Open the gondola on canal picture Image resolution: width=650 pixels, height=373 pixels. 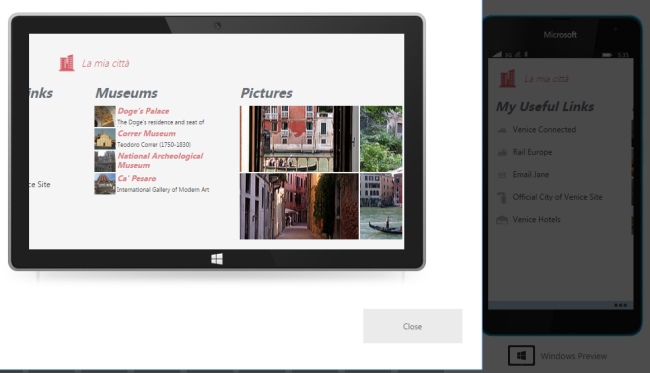(381, 206)
